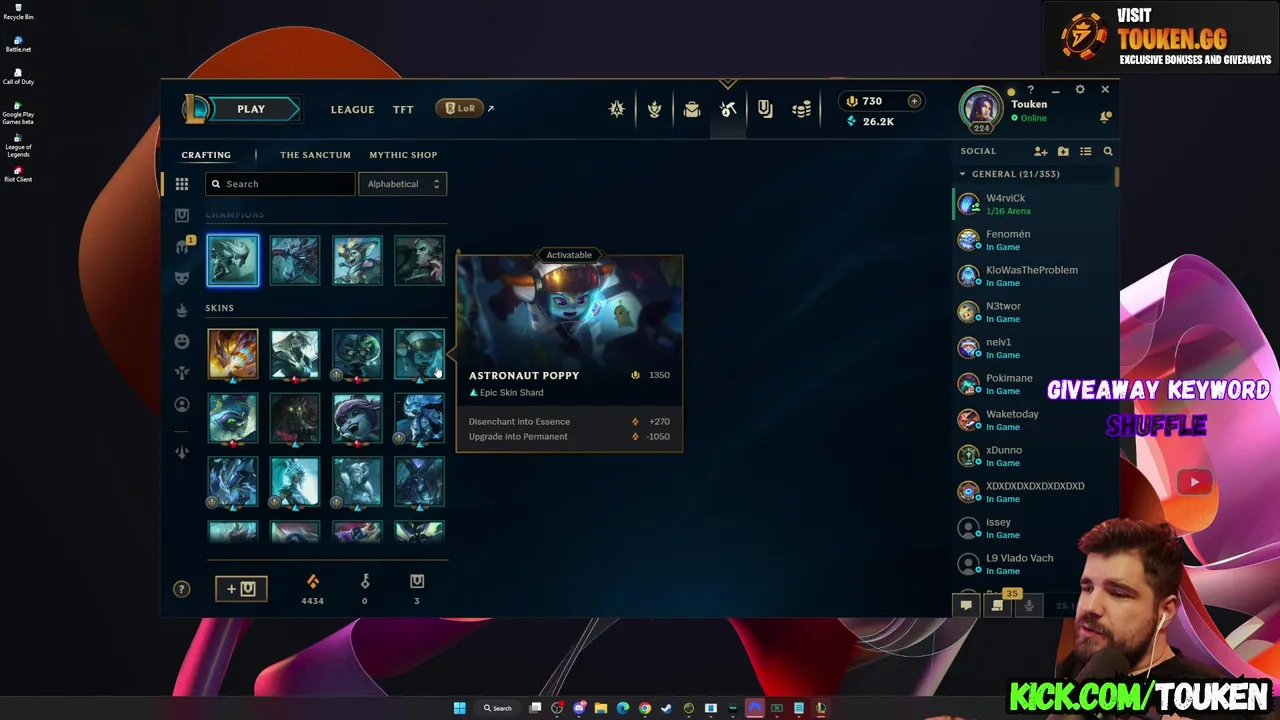Click the Play button

pos(251,109)
